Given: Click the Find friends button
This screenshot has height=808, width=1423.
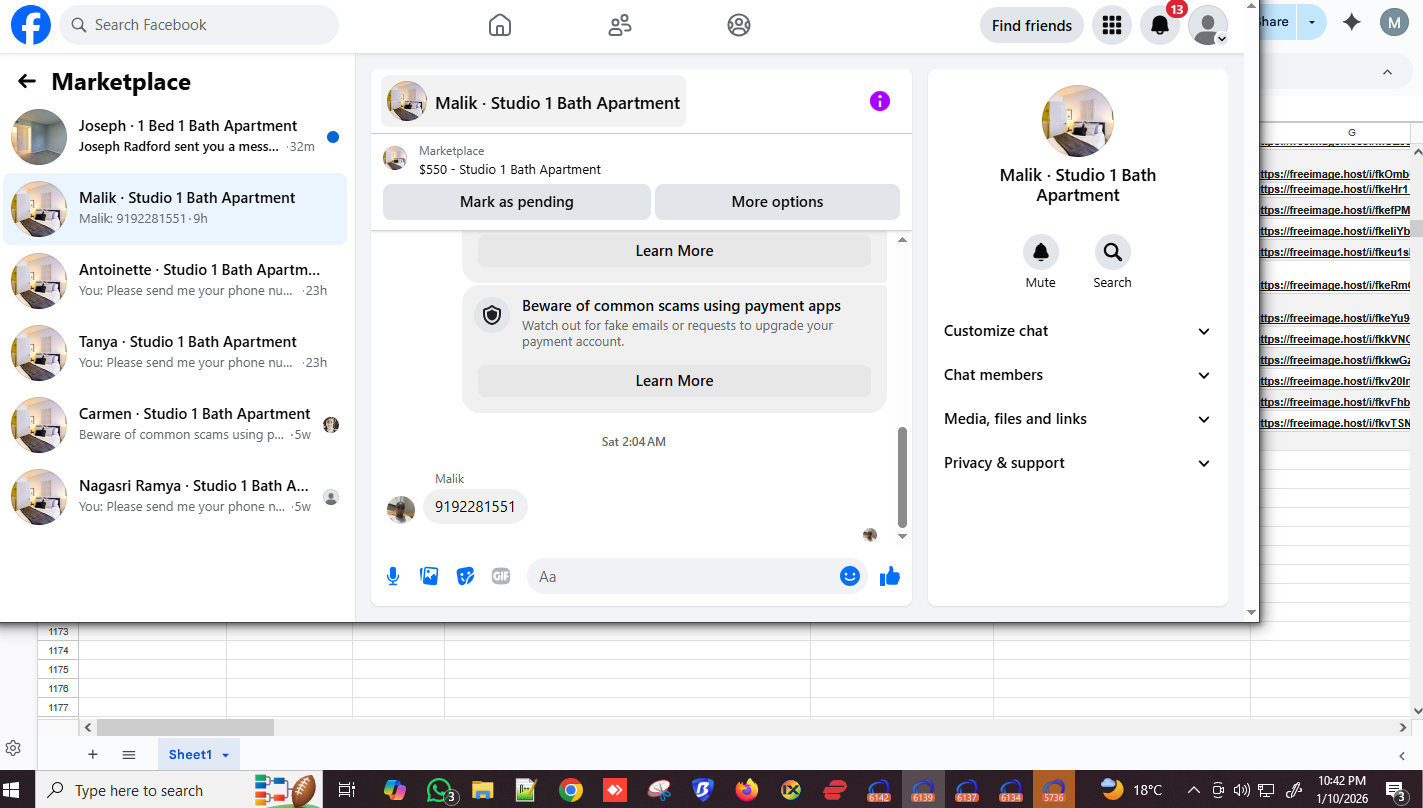Looking at the screenshot, I should click(1032, 26).
